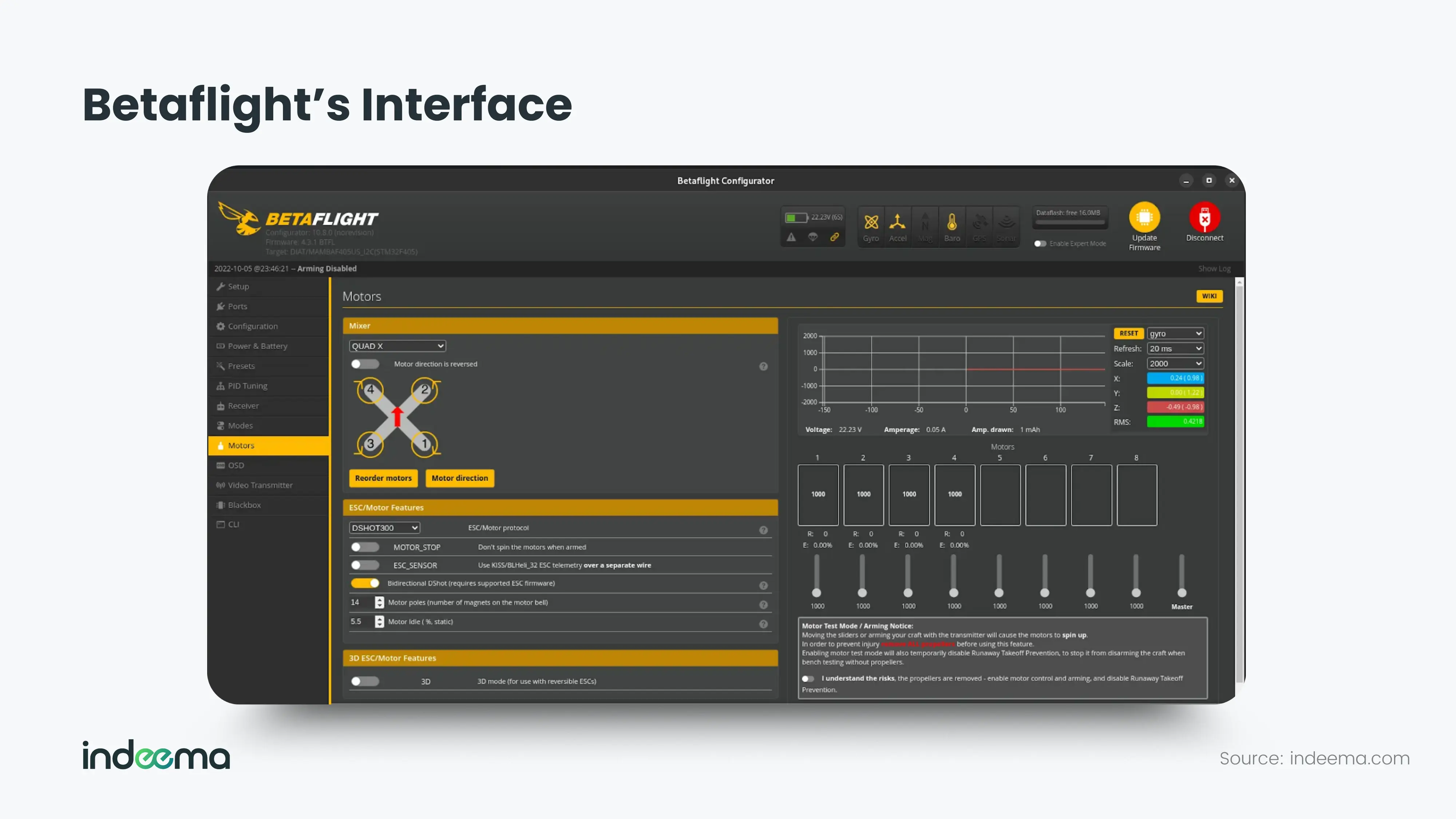Click the yellow link icon under battery

tap(834, 237)
